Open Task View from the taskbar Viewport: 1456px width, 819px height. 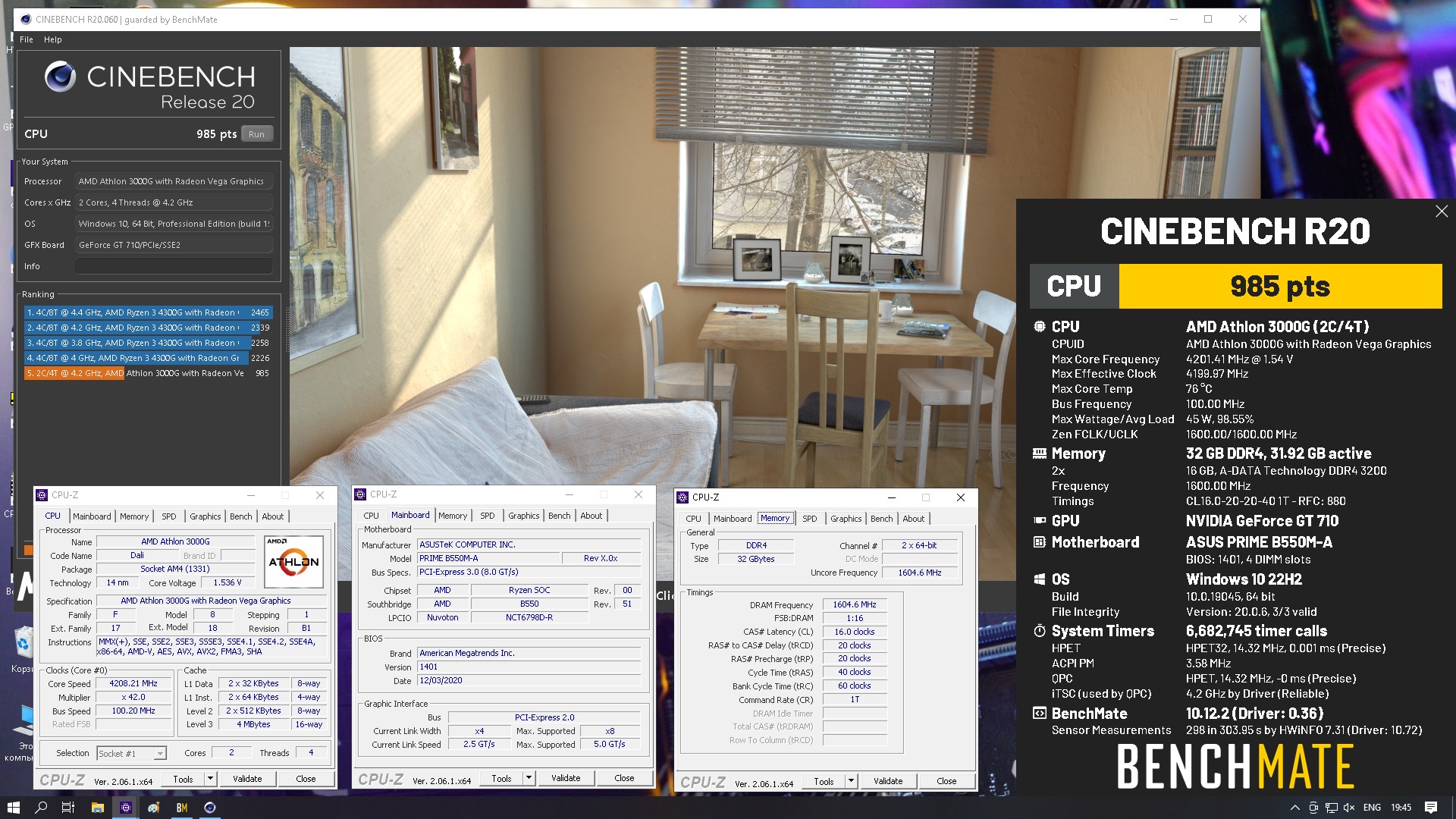pyautogui.click(x=68, y=808)
